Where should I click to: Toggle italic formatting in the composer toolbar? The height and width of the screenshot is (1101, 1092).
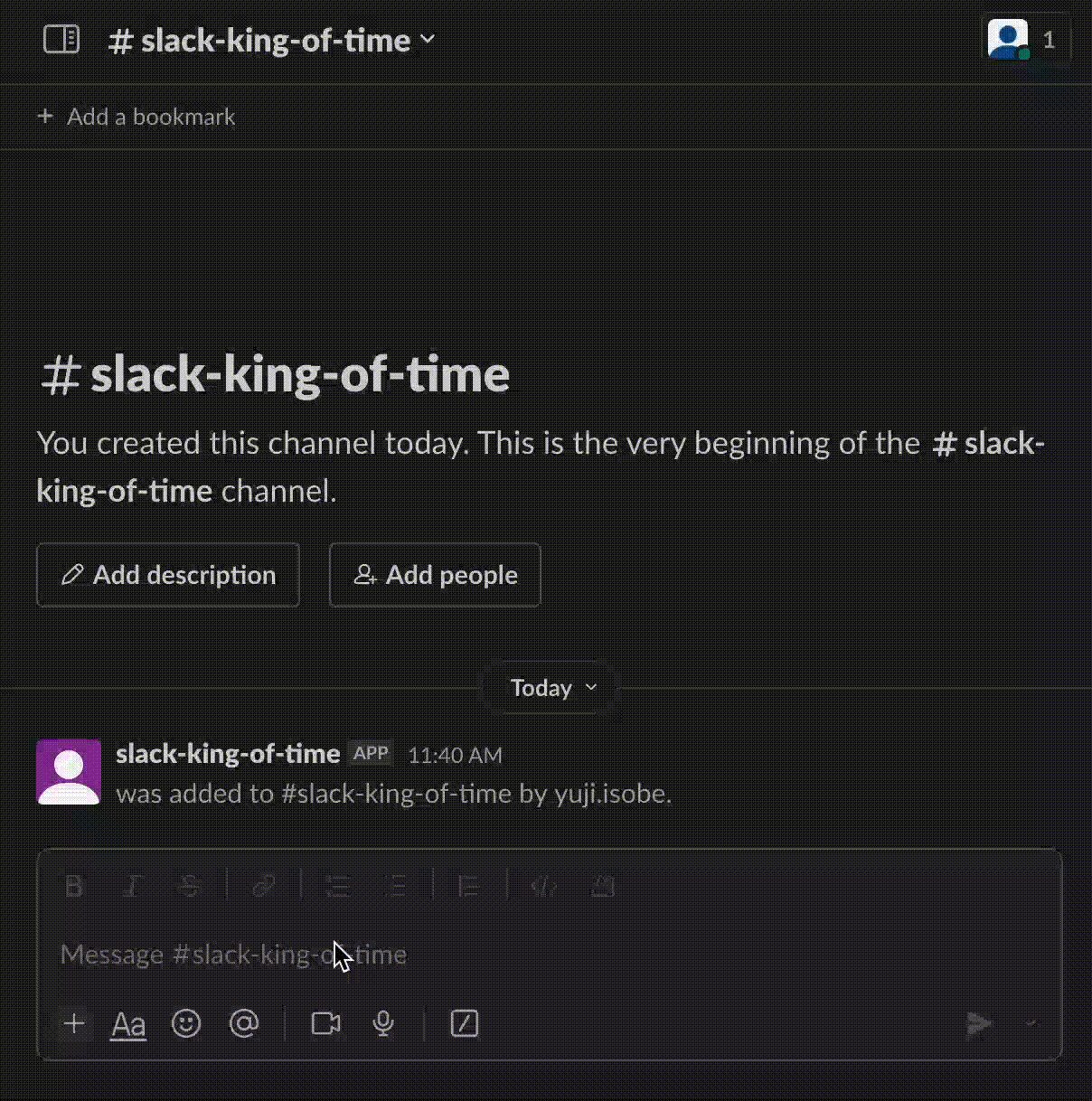(132, 886)
